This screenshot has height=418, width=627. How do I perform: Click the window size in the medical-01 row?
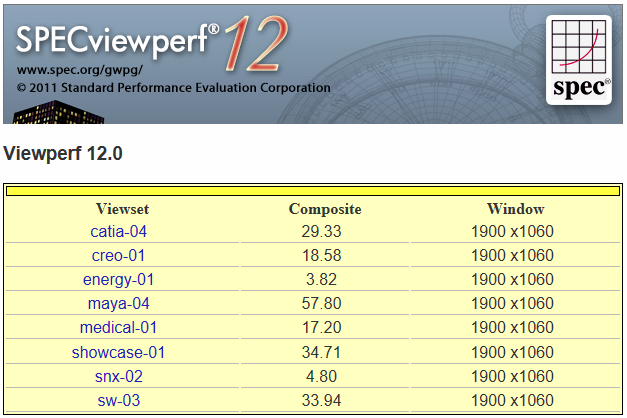pyautogui.click(x=512, y=328)
